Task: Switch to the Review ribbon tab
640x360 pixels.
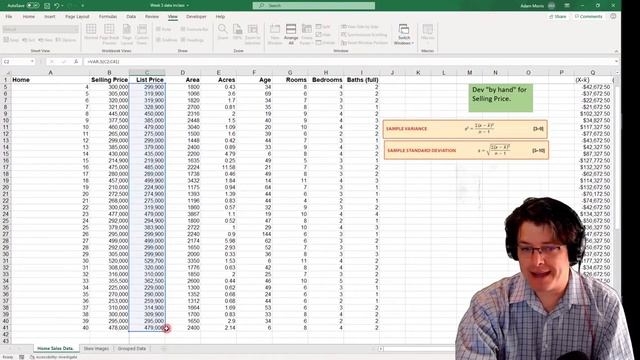Action: click(x=152, y=17)
